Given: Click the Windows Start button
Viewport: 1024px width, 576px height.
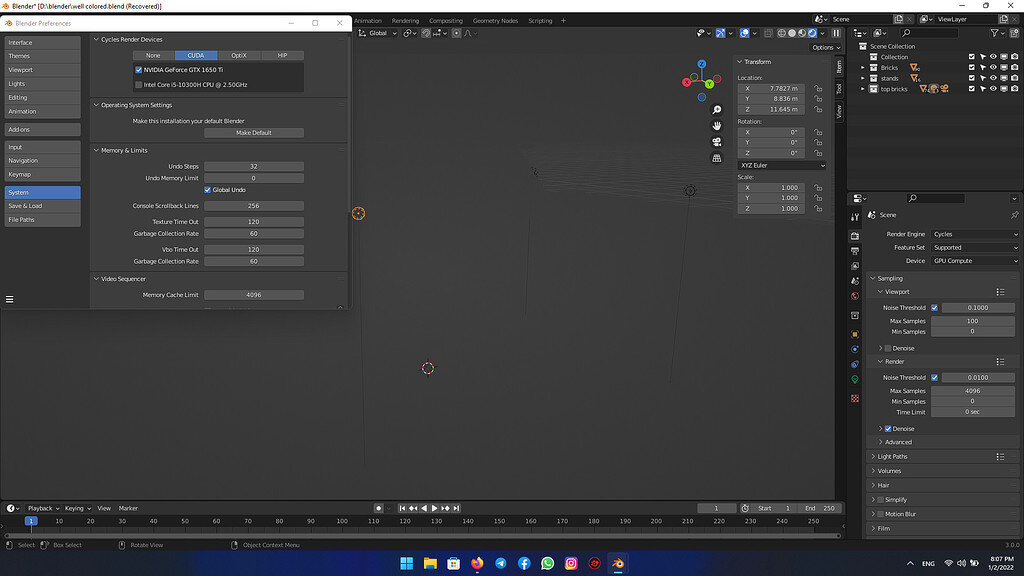Looking at the screenshot, I should pyautogui.click(x=406, y=563).
